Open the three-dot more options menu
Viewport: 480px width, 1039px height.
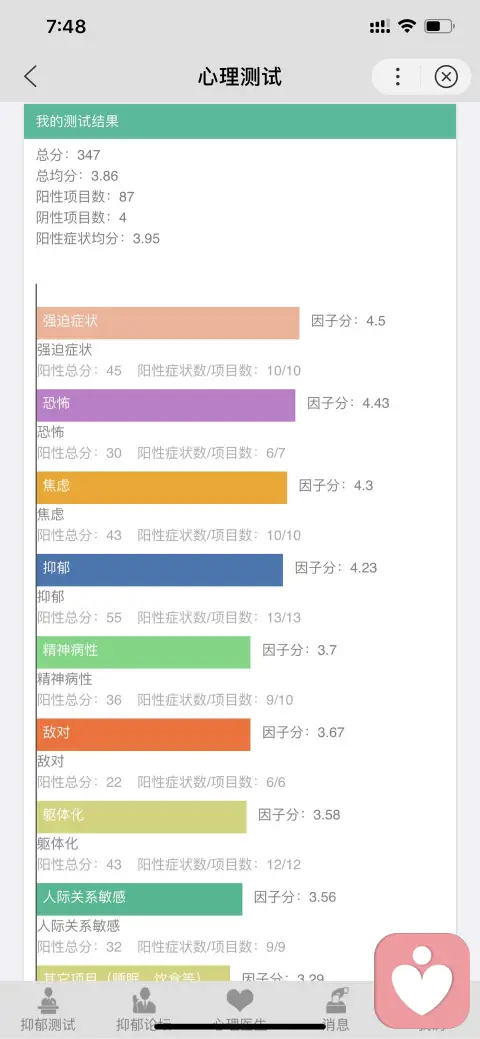pyautogui.click(x=398, y=77)
